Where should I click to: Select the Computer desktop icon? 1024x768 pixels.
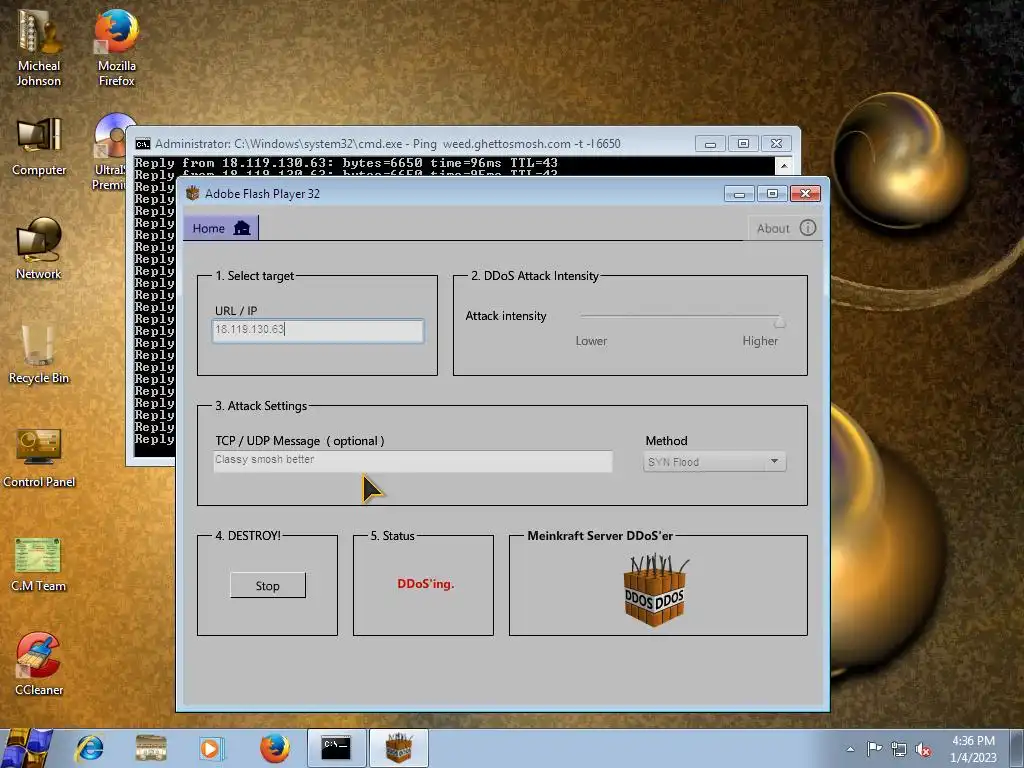click(39, 147)
